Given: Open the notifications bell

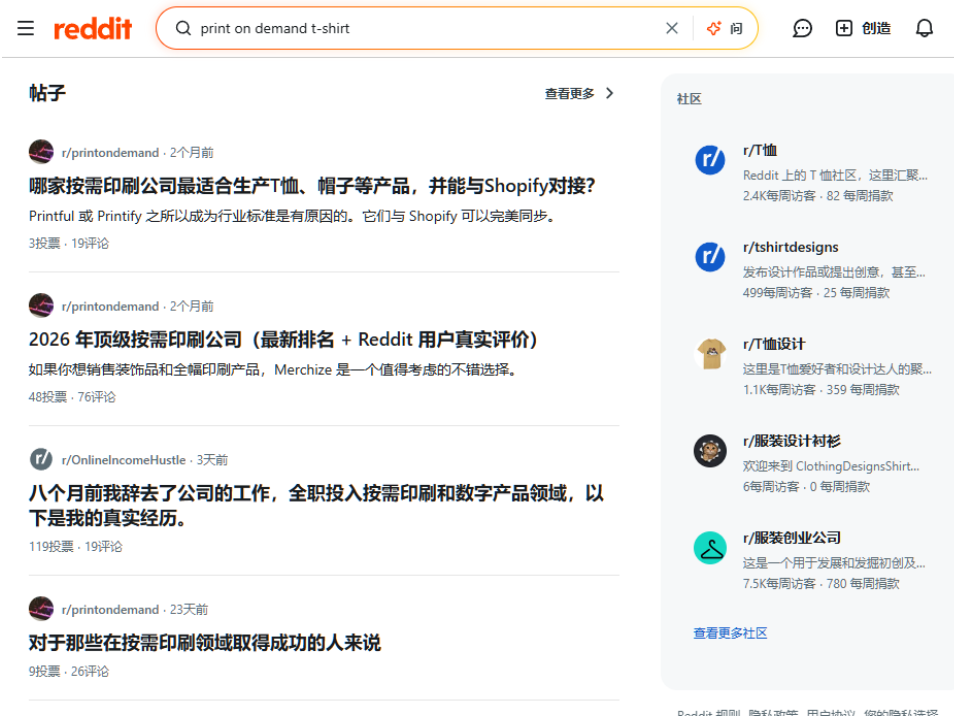Looking at the screenshot, I should pyautogui.click(x=924, y=28).
